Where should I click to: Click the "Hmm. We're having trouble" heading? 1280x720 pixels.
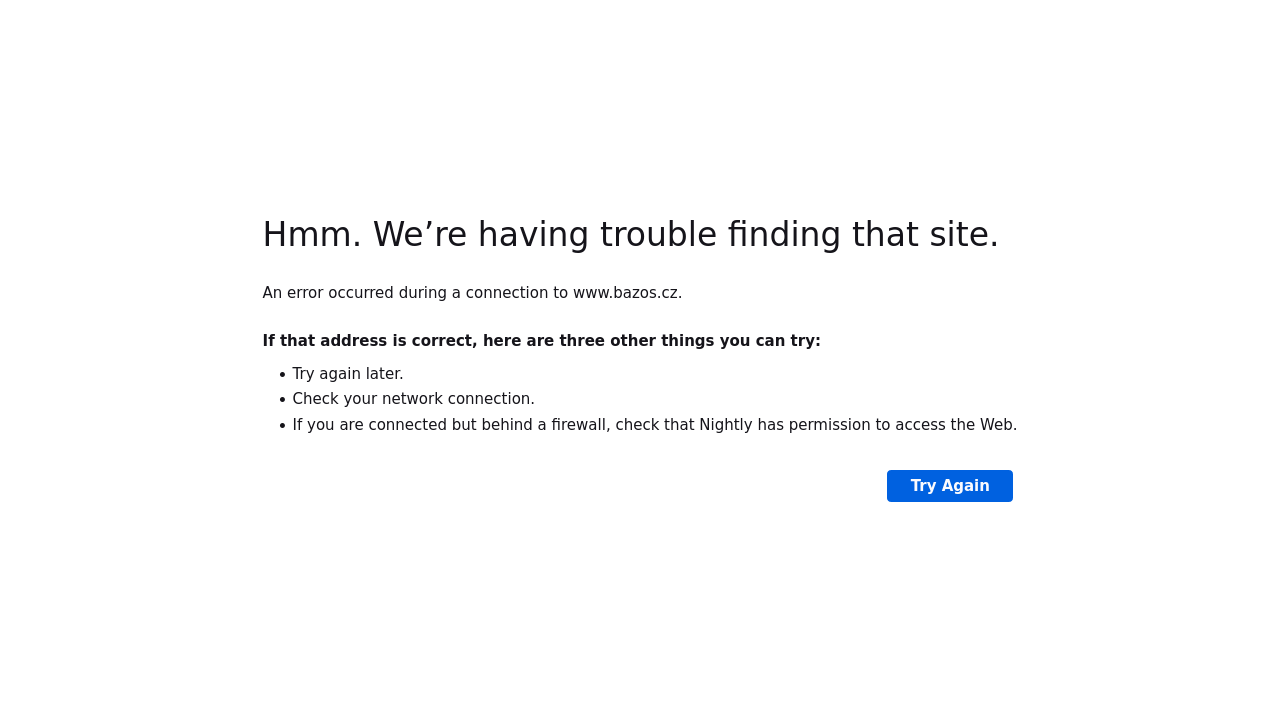pyautogui.click(x=630, y=235)
